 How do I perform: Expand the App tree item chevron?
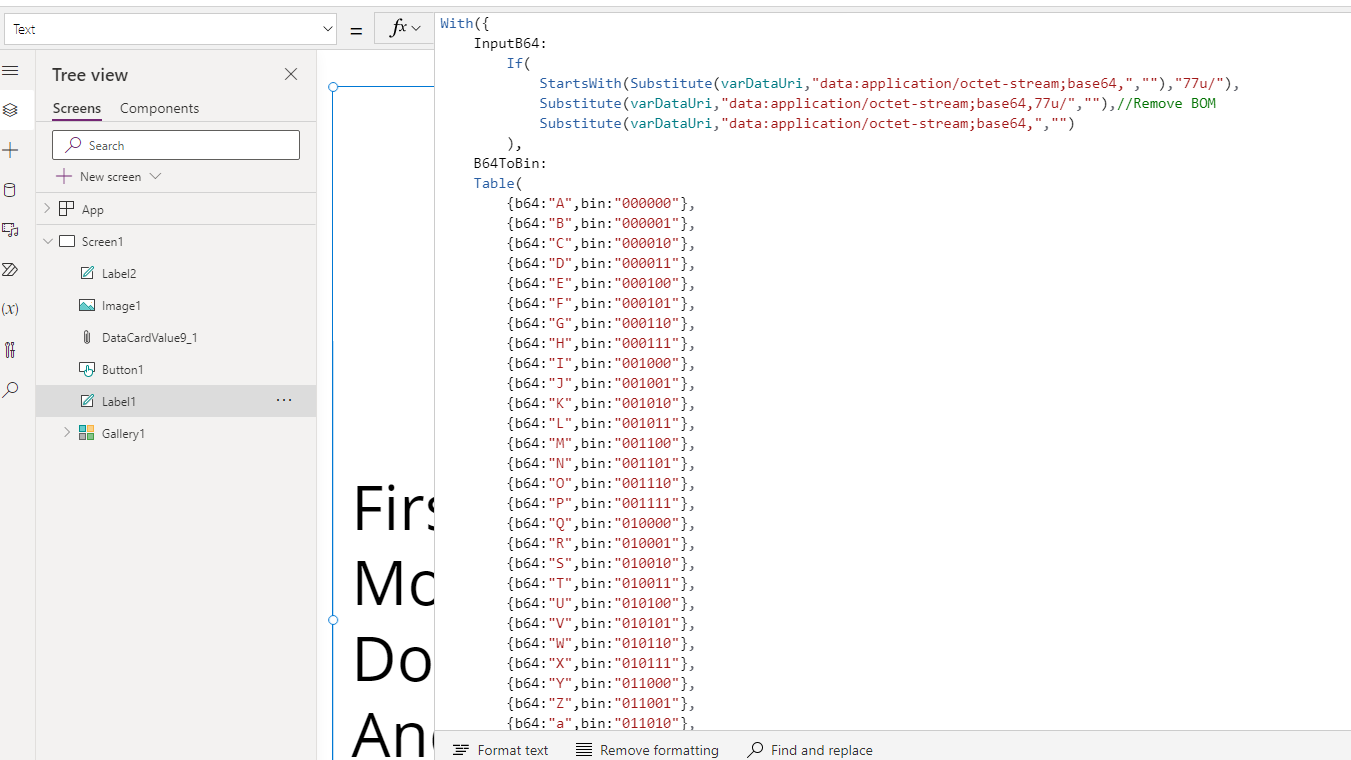click(46, 208)
